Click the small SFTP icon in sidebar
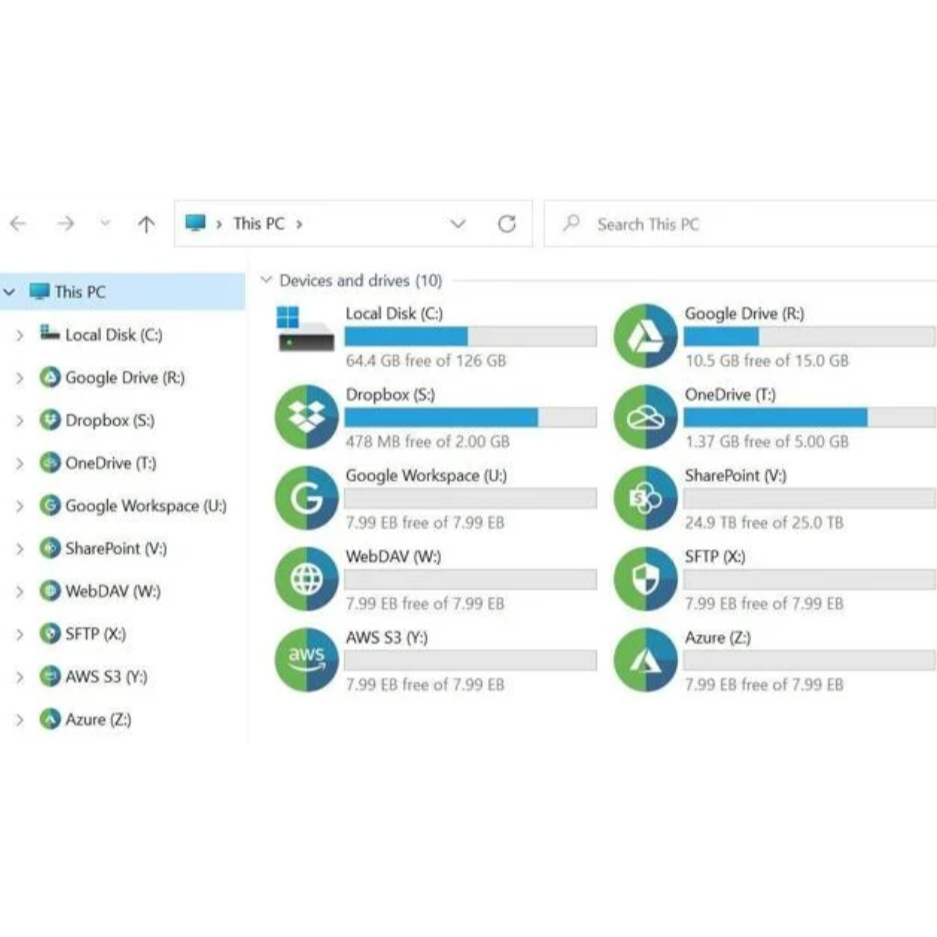The image size is (937, 937). pyautogui.click(x=50, y=633)
